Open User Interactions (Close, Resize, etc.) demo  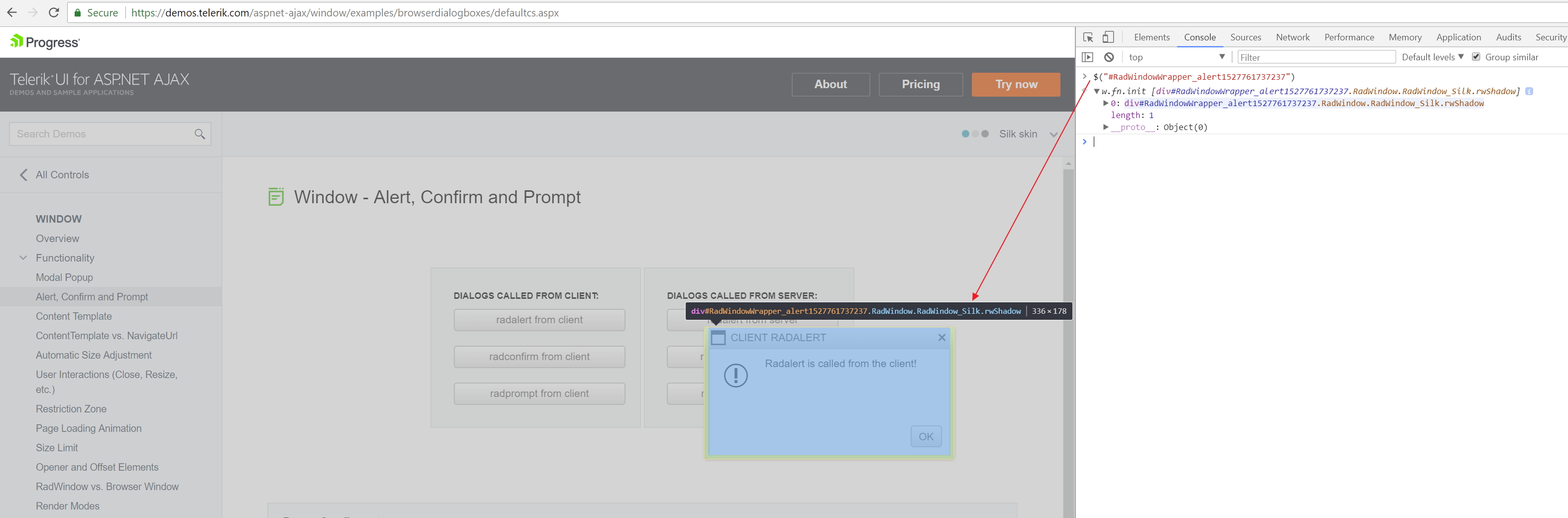pos(106,382)
